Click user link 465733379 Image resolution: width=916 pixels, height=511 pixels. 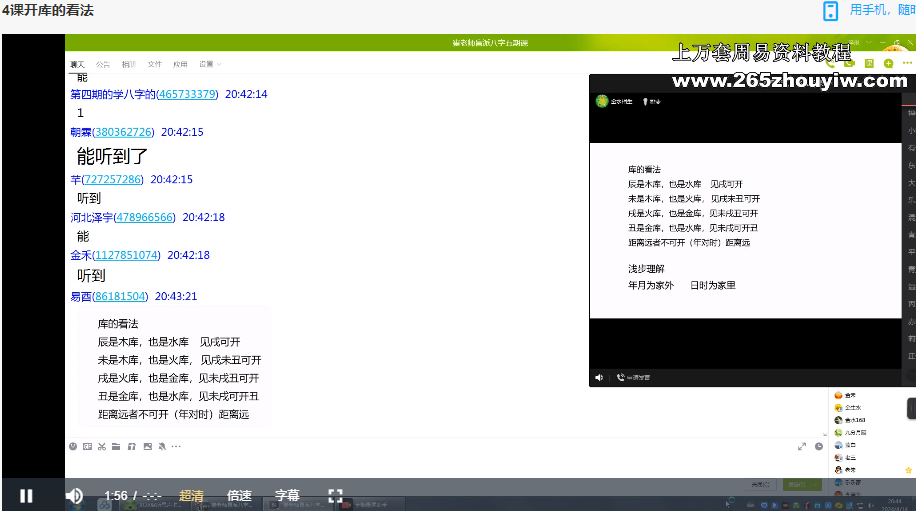pyautogui.click(x=187, y=94)
